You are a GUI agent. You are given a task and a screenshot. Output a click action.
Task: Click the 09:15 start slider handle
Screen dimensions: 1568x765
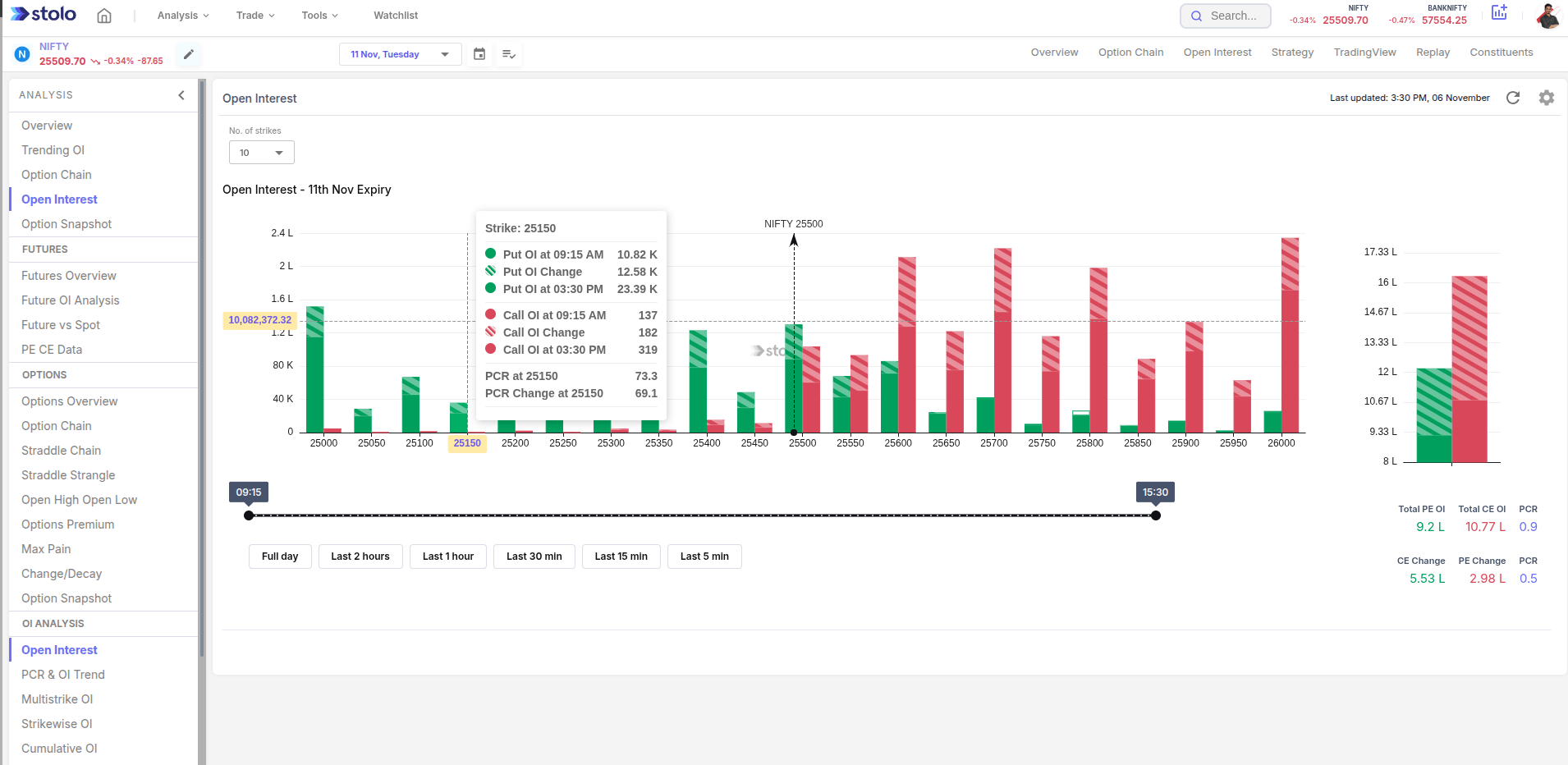249,515
